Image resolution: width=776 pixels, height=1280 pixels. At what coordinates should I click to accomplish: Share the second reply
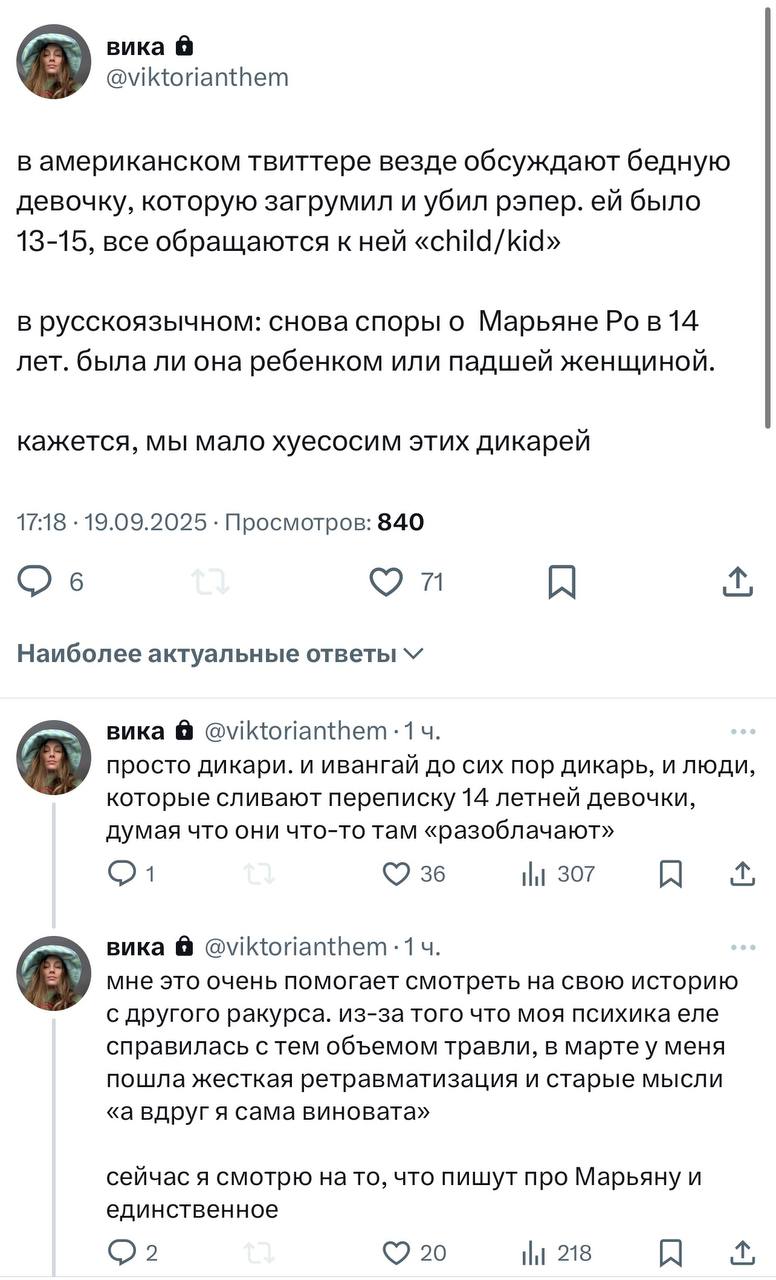point(742,1252)
